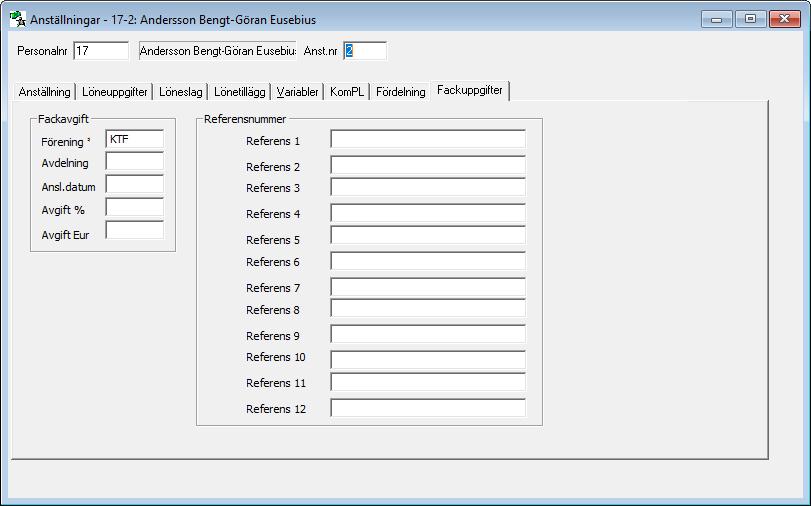811x506 pixels.
Task: Click the Referens 8 input field
Action: pyautogui.click(x=428, y=308)
